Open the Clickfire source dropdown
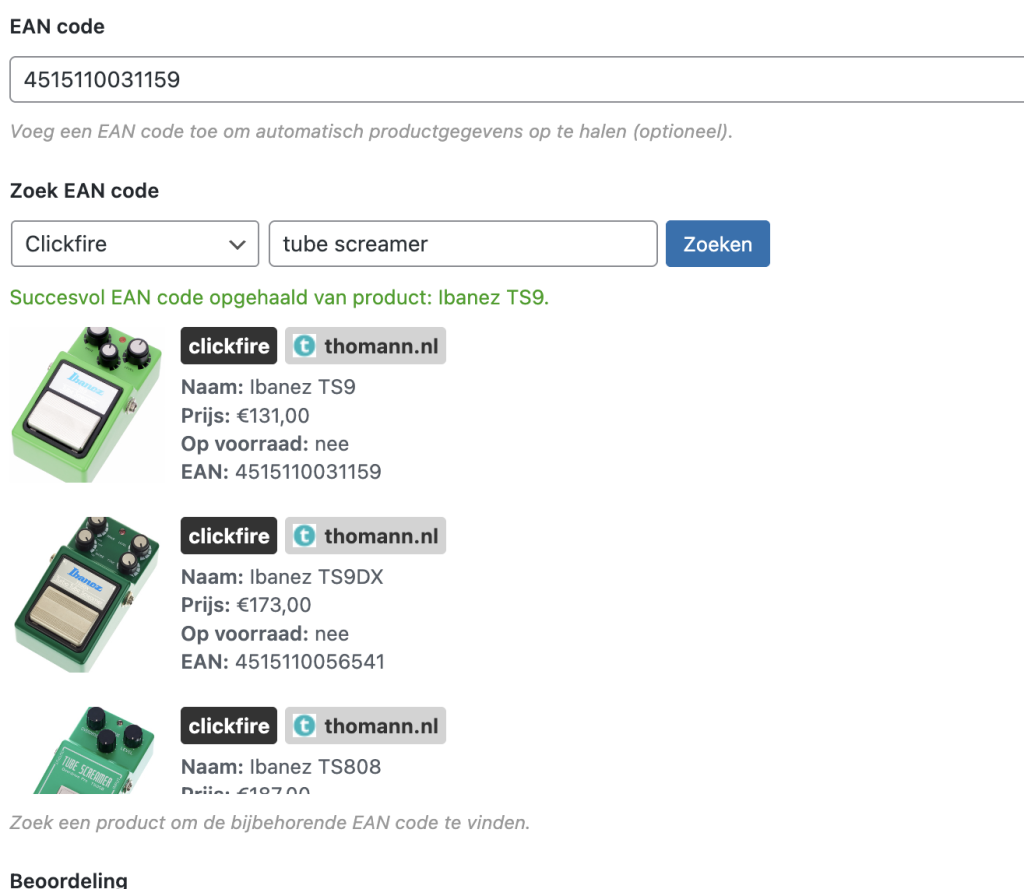 click(135, 244)
